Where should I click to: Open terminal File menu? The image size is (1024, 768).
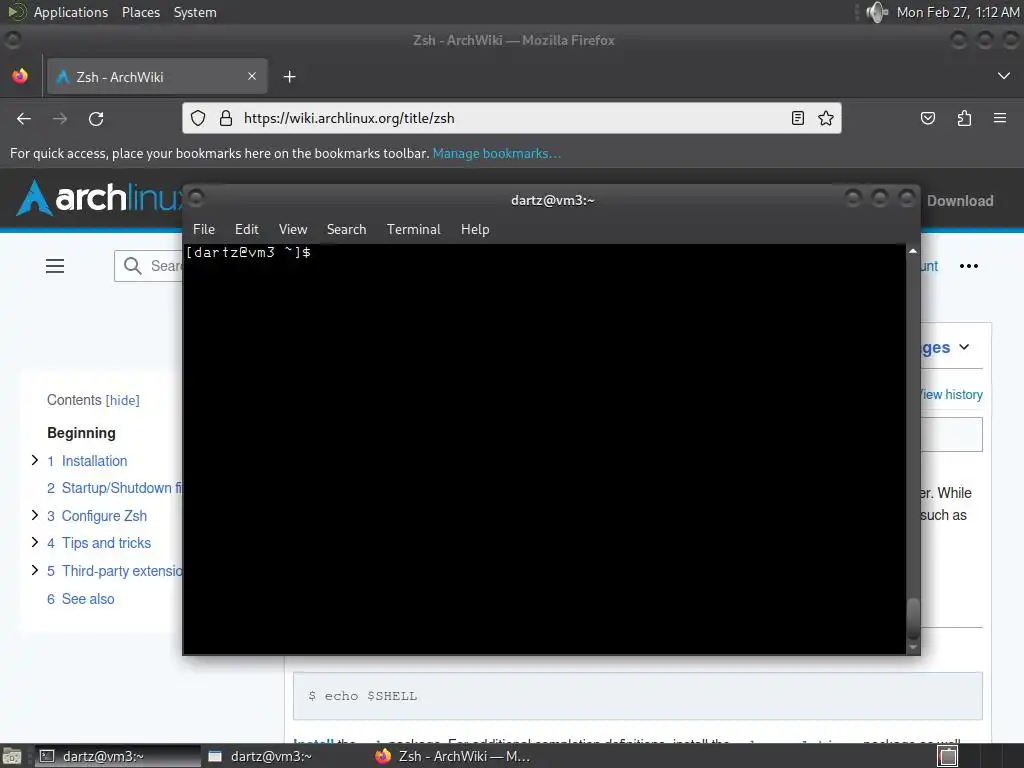(204, 229)
